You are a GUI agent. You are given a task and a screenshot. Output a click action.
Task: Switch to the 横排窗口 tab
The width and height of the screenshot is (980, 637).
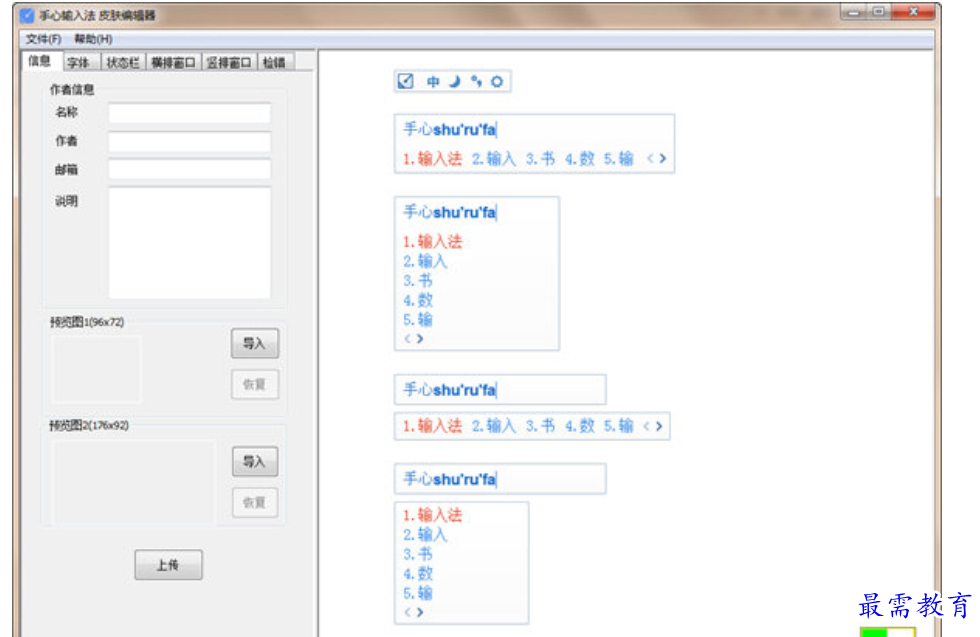(x=173, y=63)
